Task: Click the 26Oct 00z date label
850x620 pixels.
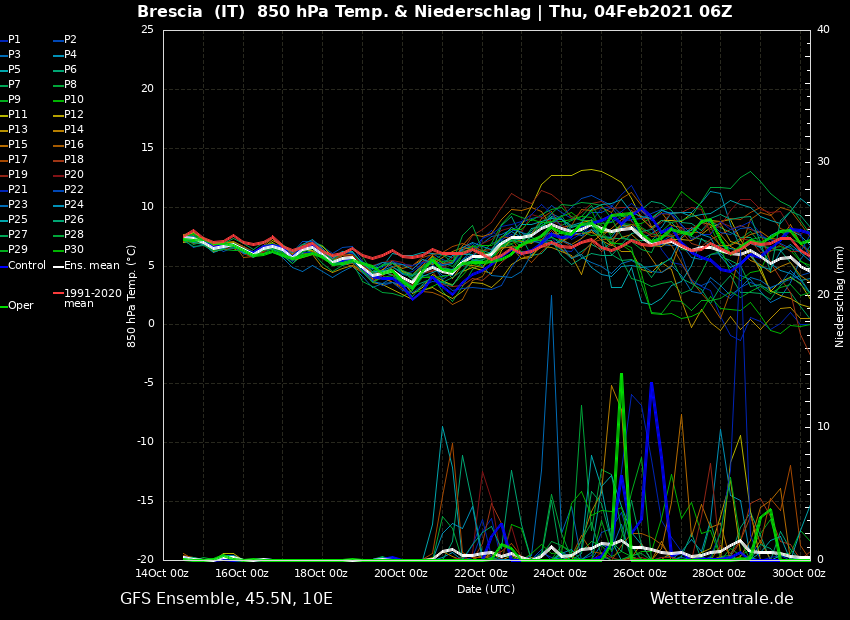Action: click(639, 573)
